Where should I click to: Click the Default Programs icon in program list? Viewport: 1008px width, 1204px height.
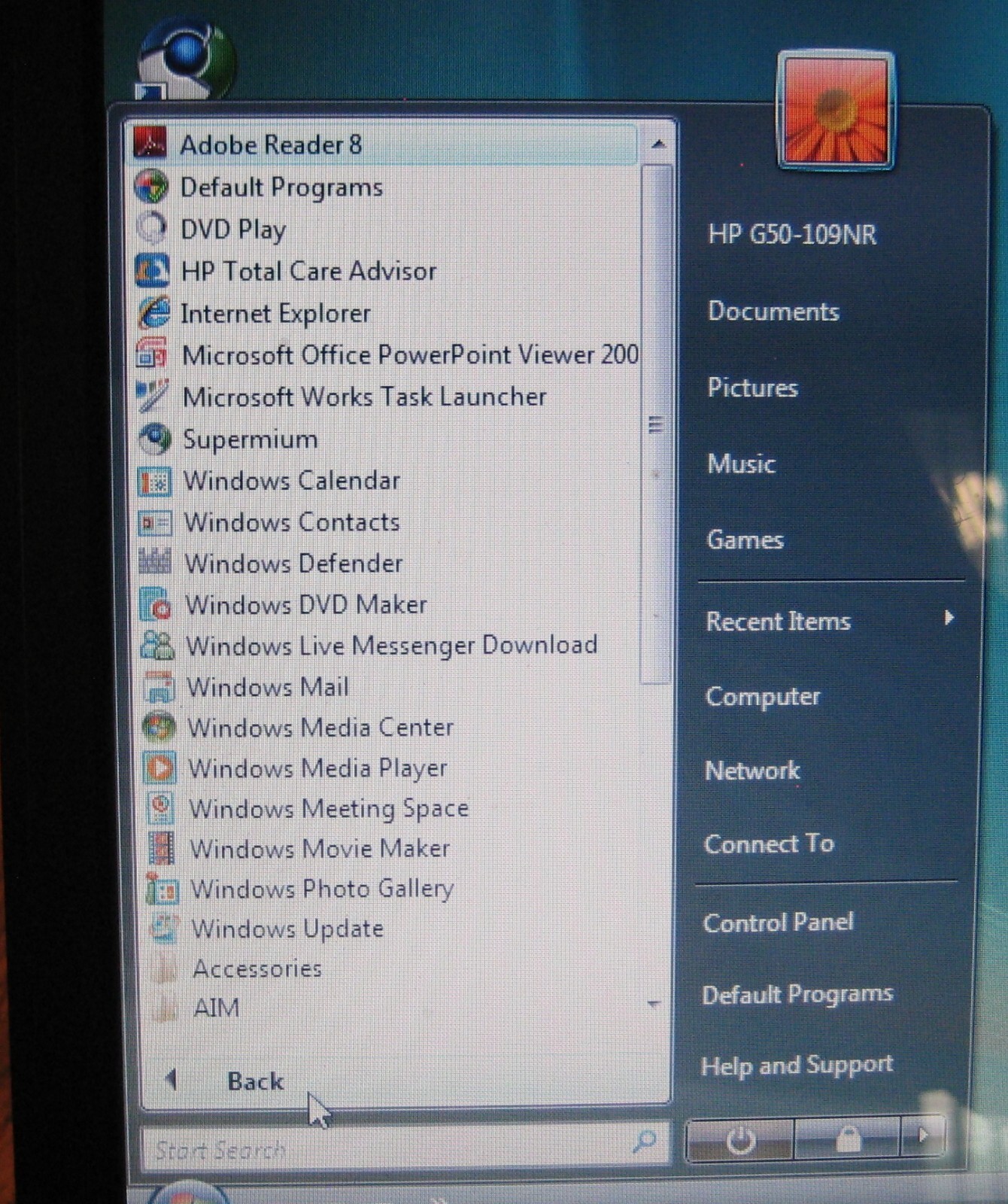151,186
